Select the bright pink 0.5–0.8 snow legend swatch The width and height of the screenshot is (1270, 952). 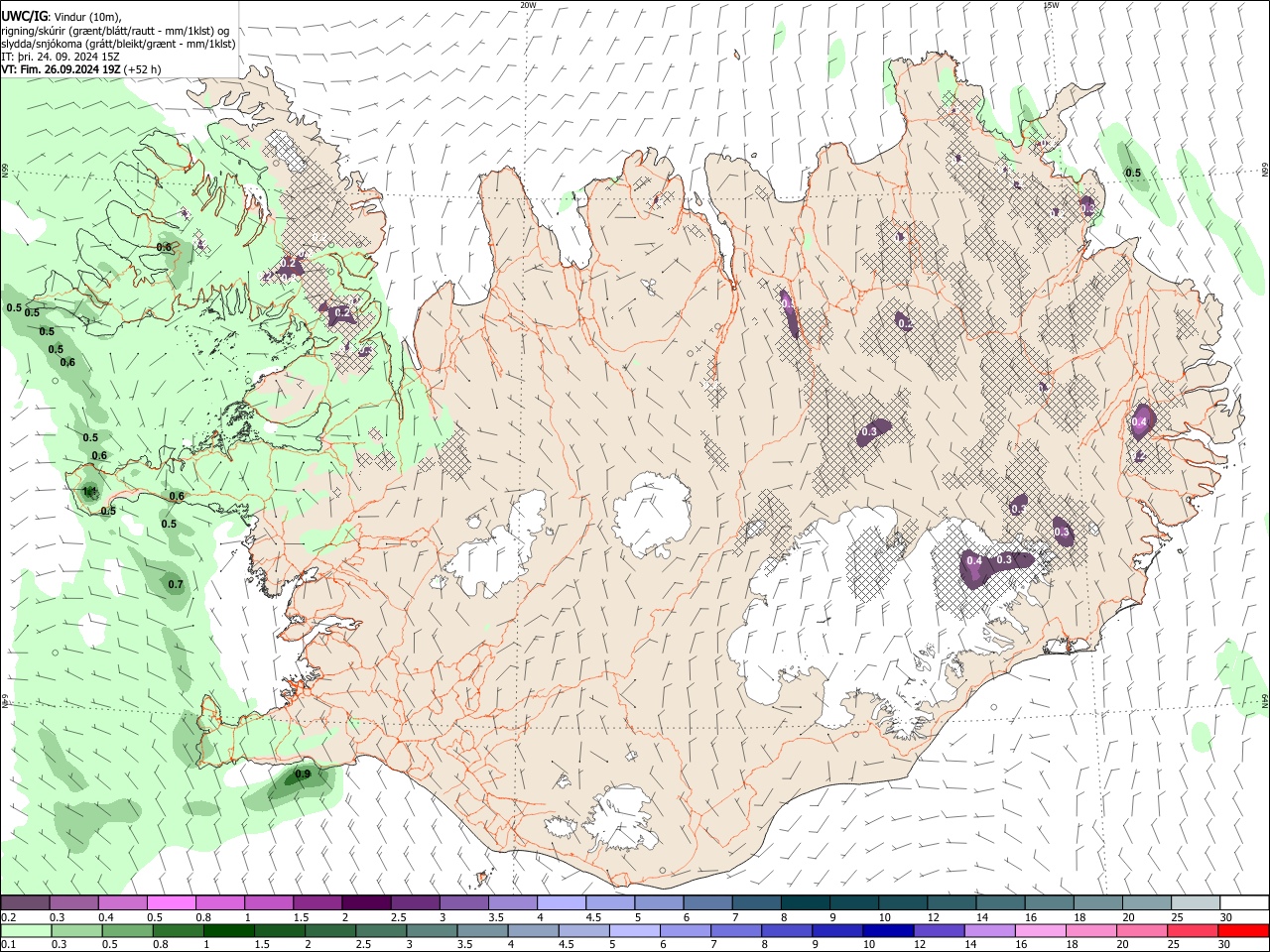(171, 902)
